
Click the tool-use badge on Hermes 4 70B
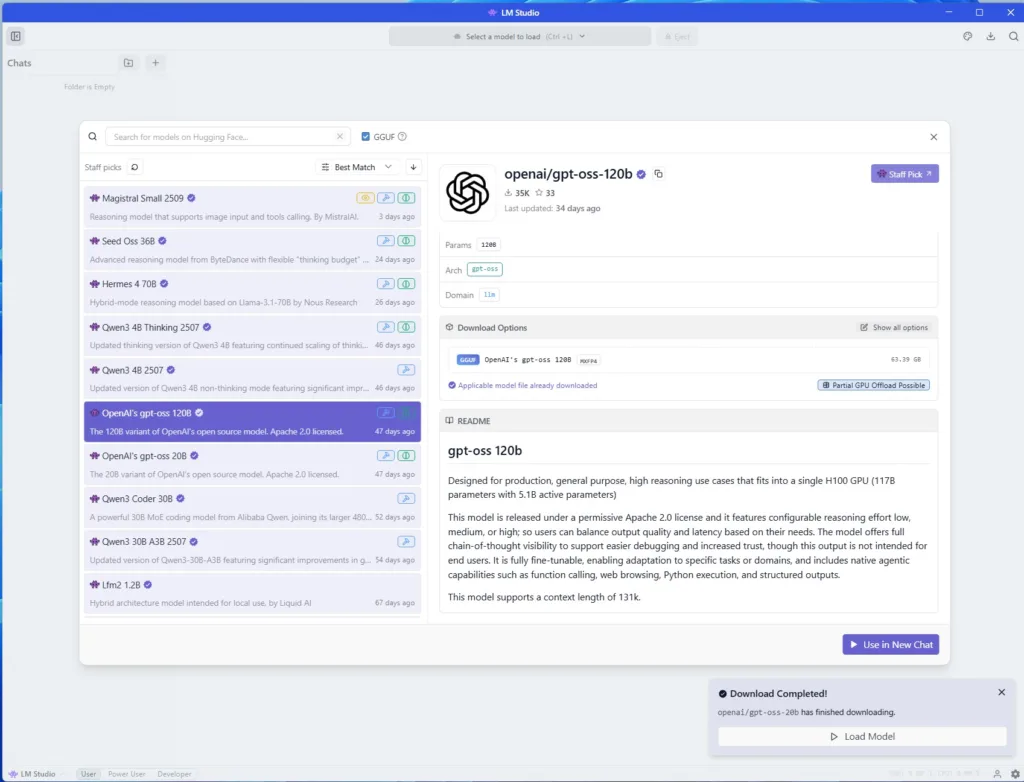(386, 284)
